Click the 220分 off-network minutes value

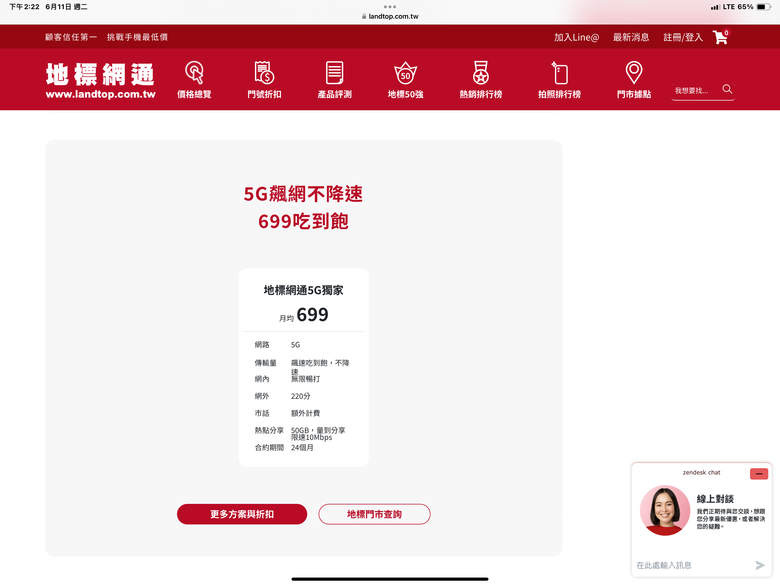click(x=300, y=396)
